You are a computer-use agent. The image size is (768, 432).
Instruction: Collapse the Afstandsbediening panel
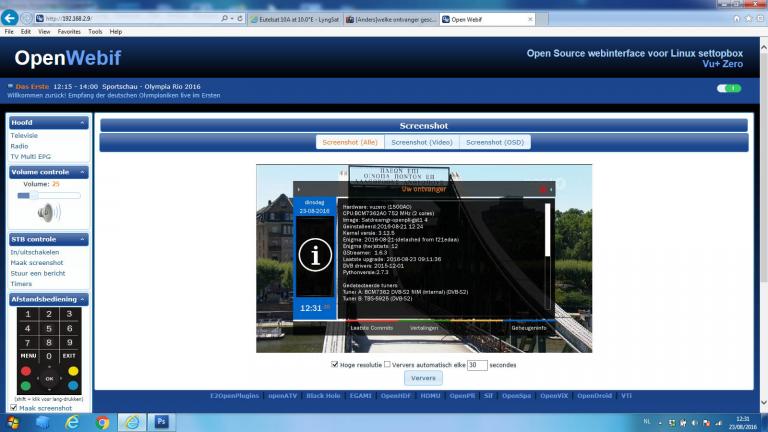pos(84,299)
